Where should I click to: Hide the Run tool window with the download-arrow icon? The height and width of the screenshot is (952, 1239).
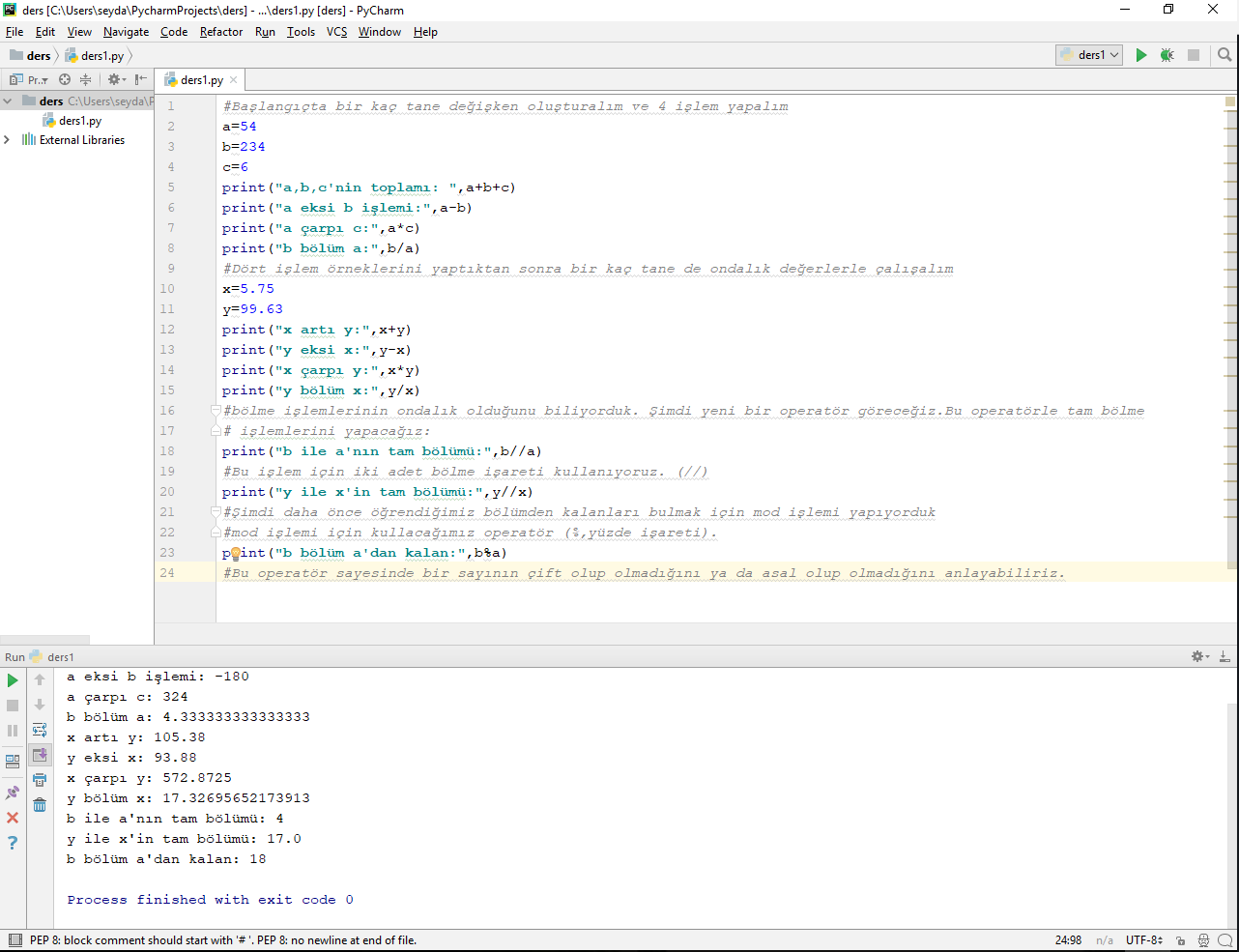click(1225, 656)
